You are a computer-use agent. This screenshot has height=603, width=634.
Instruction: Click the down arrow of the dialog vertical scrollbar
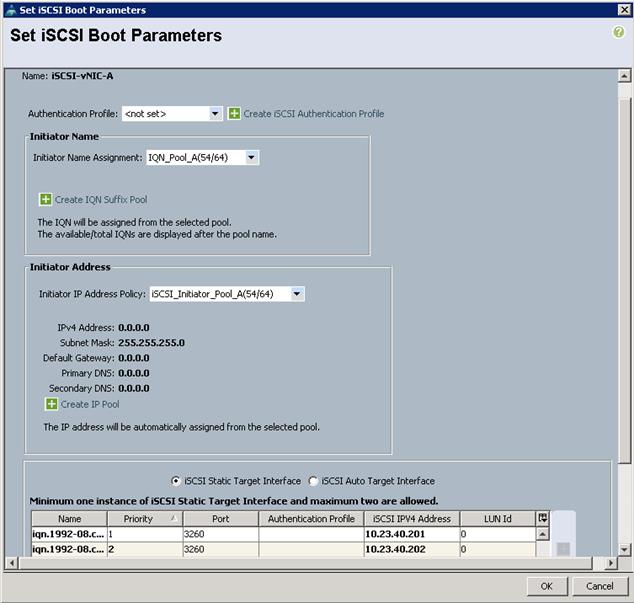pyautogui.click(x=624, y=549)
